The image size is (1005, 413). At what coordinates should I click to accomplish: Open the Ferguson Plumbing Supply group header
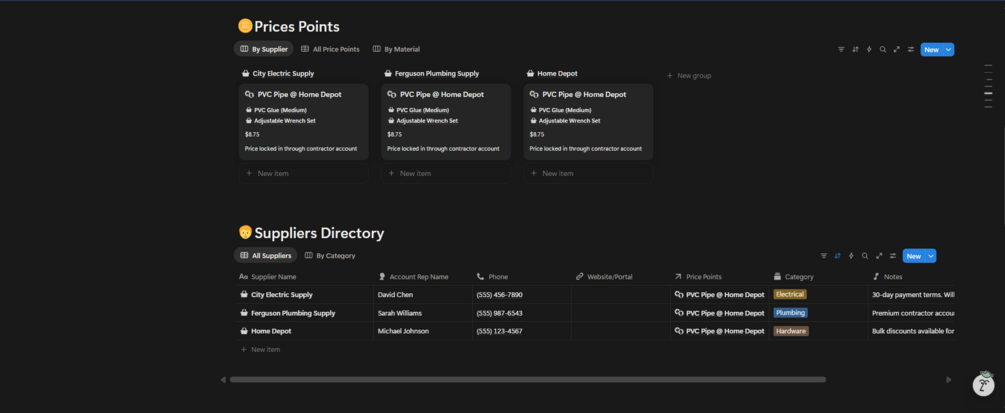431,74
